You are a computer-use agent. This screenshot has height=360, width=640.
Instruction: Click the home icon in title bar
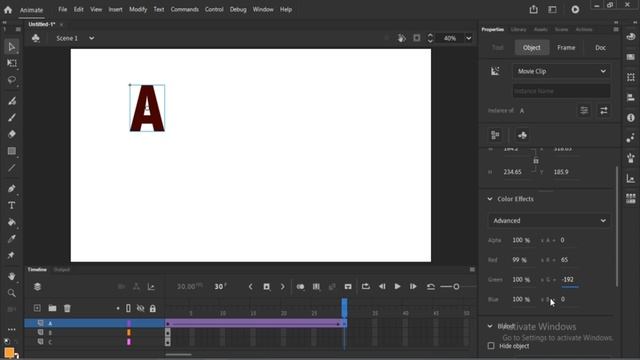(x=8, y=9)
